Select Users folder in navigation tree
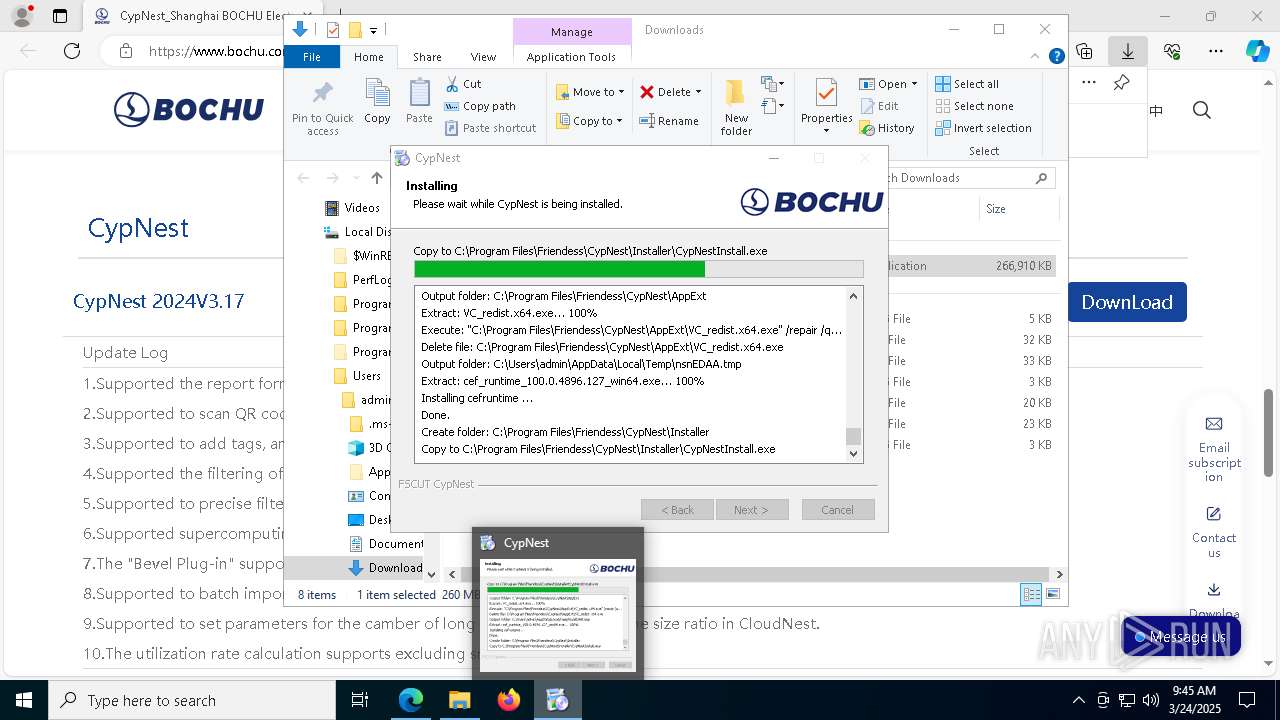This screenshot has height=720, width=1280. click(357, 376)
